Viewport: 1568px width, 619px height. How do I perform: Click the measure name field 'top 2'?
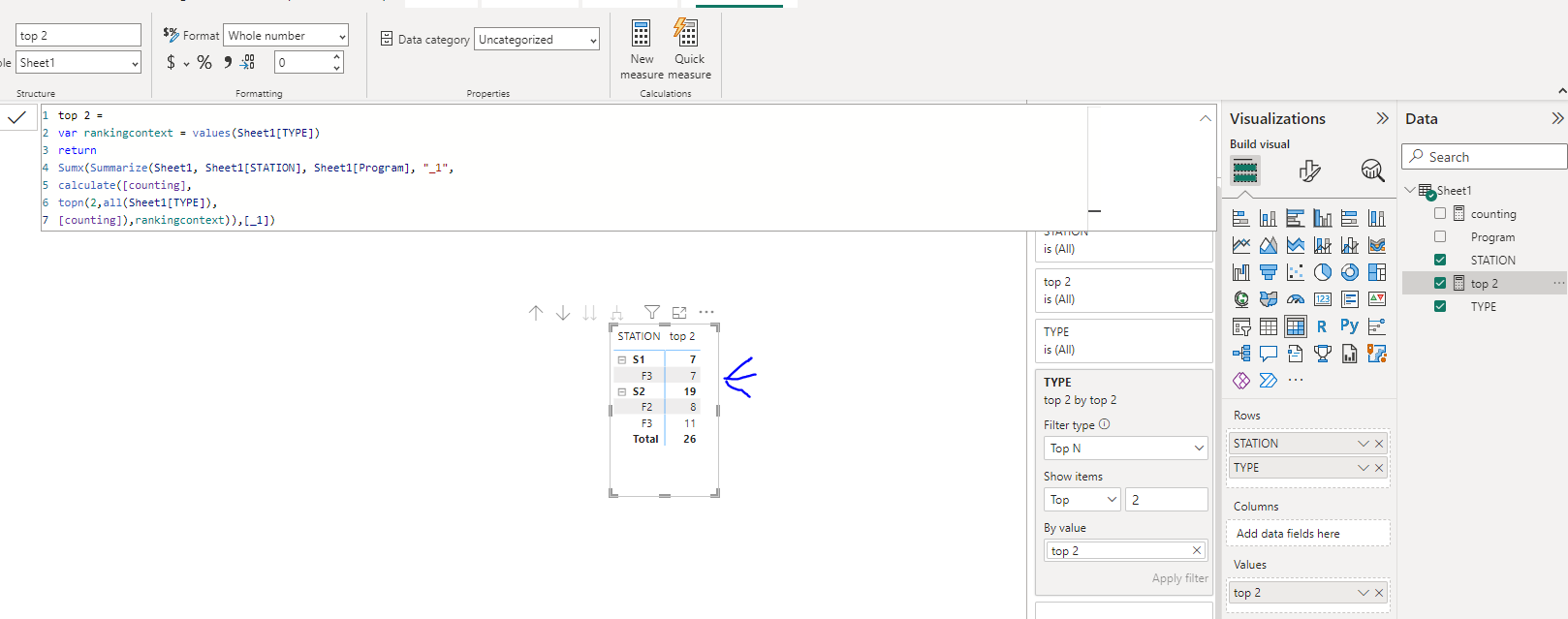(x=78, y=36)
